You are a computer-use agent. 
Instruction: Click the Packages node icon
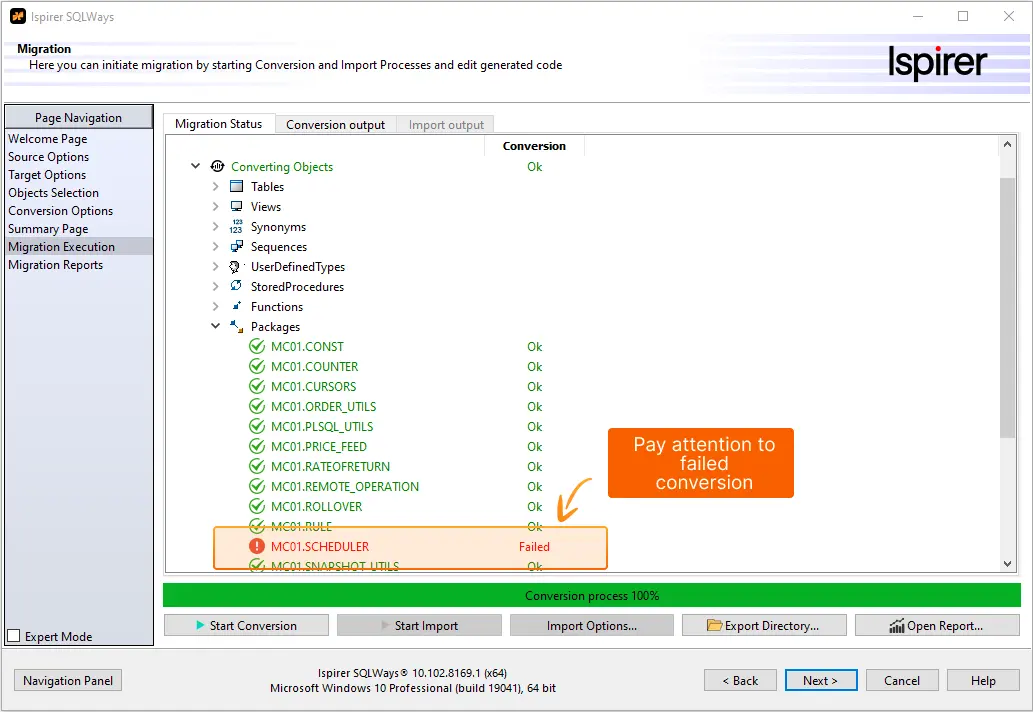click(236, 325)
